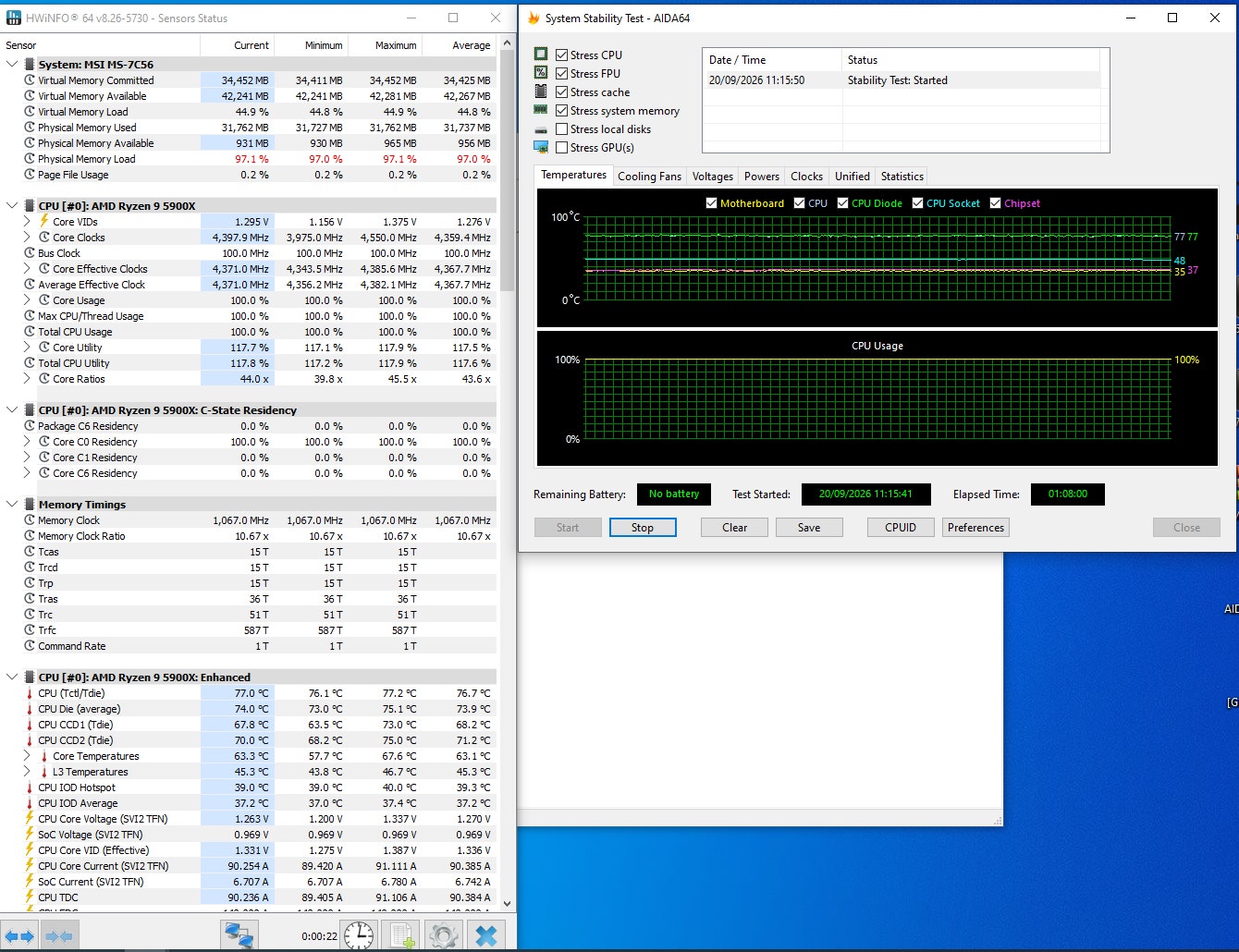
Task: Click the Maximum column header in HWiNFO
Action: pyautogui.click(x=384, y=45)
